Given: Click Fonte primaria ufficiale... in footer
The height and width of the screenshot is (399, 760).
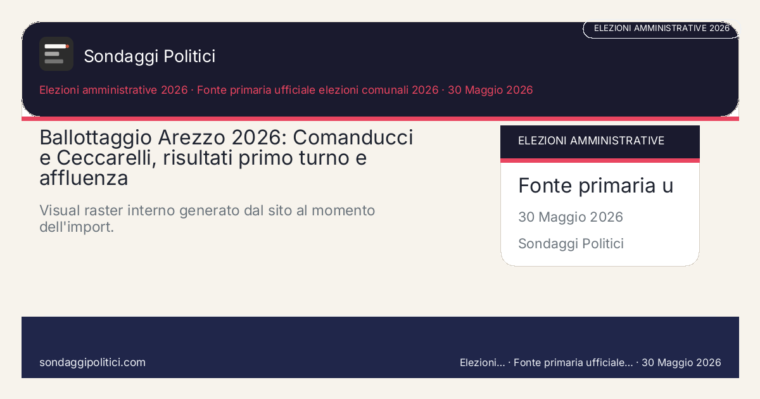Looking at the screenshot, I should [x=573, y=363].
